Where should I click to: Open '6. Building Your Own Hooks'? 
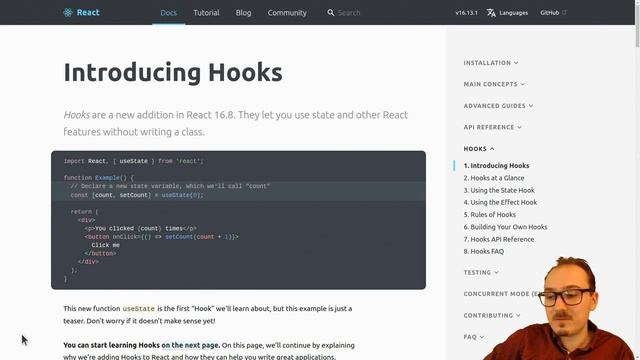tap(505, 227)
